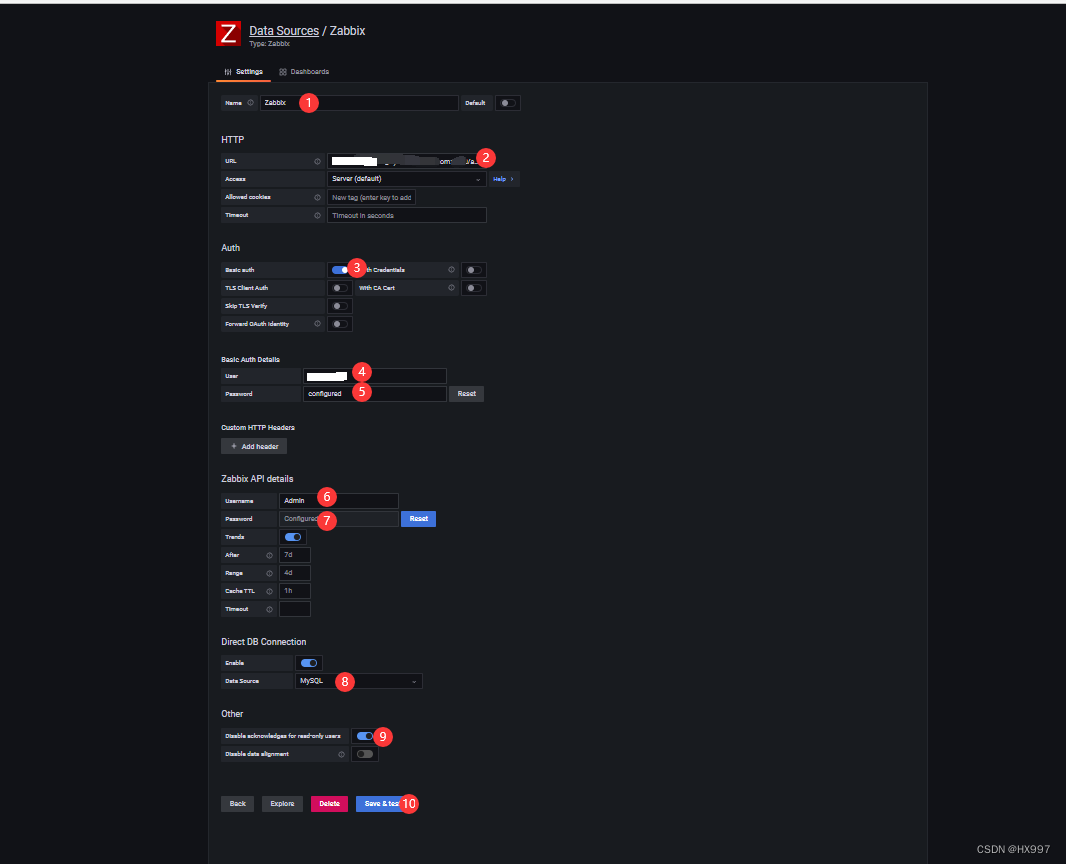Click the info icon for HTTP Timeout

tap(317, 215)
